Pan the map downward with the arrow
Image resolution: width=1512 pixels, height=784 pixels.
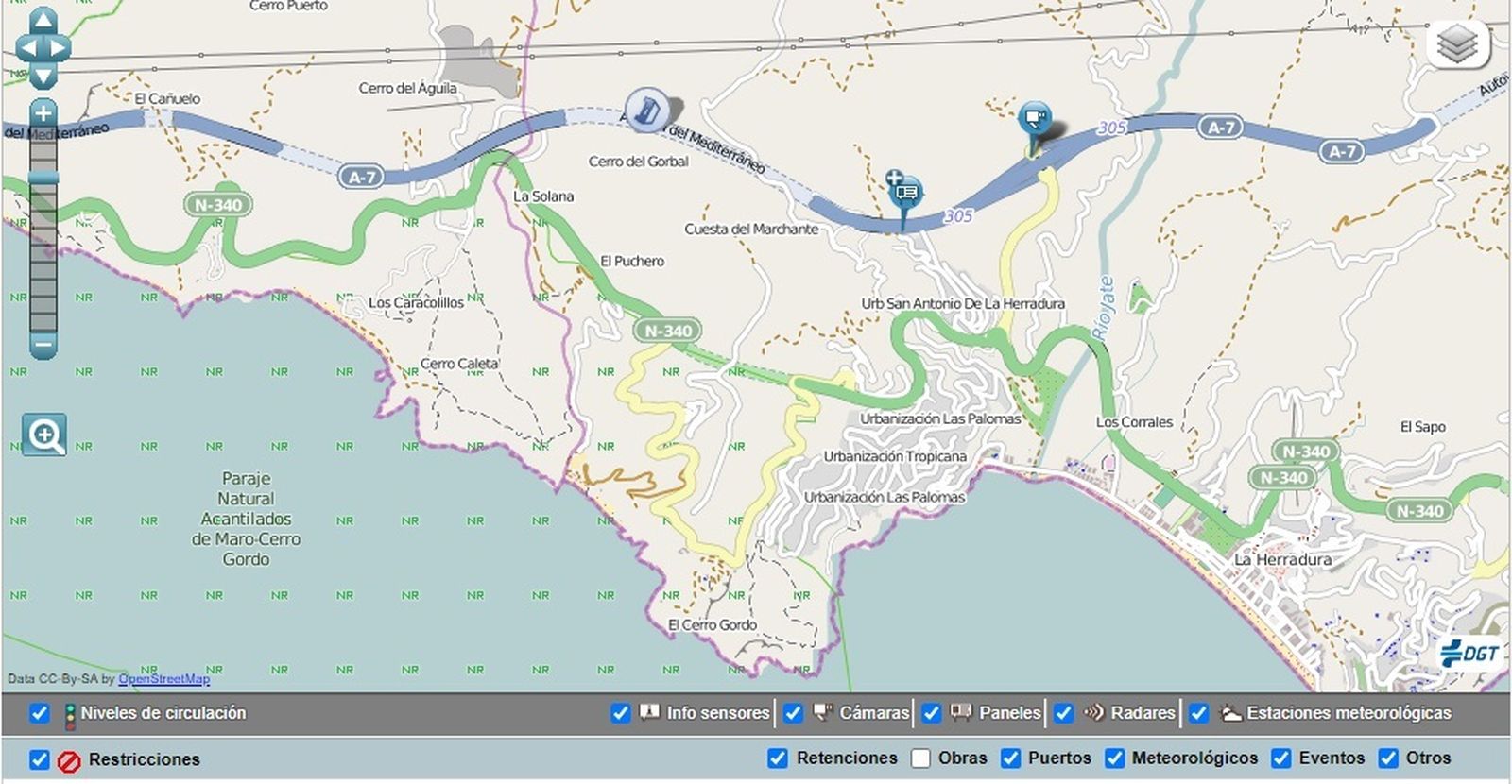coord(43,75)
